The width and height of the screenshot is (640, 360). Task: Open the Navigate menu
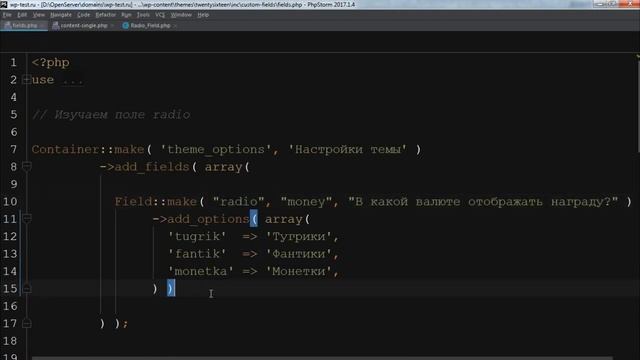tap(61, 15)
